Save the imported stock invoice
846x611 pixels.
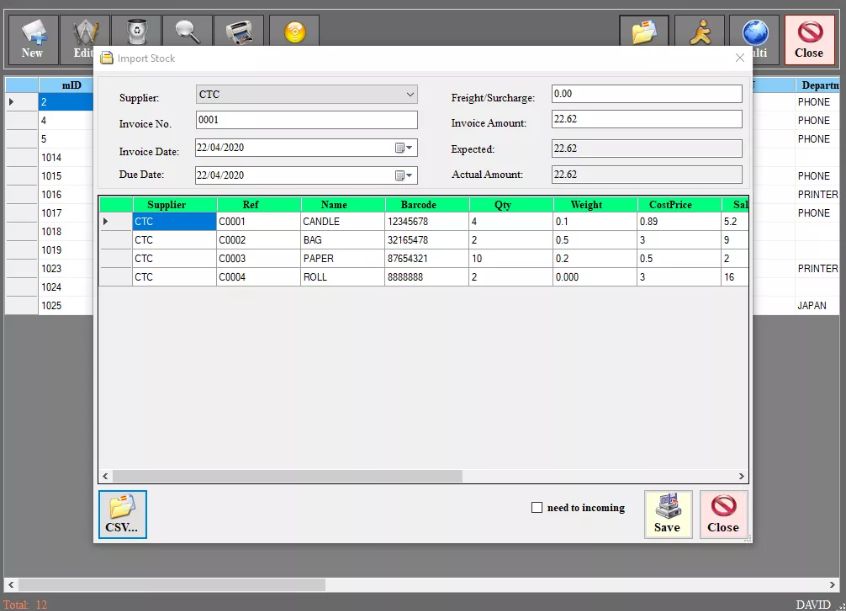667,514
